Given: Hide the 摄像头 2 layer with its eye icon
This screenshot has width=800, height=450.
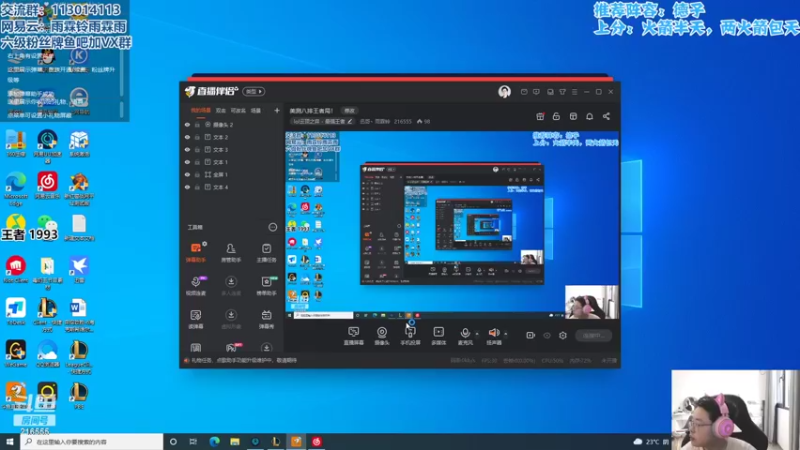Looking at the screenshot, I should point(187,124).
